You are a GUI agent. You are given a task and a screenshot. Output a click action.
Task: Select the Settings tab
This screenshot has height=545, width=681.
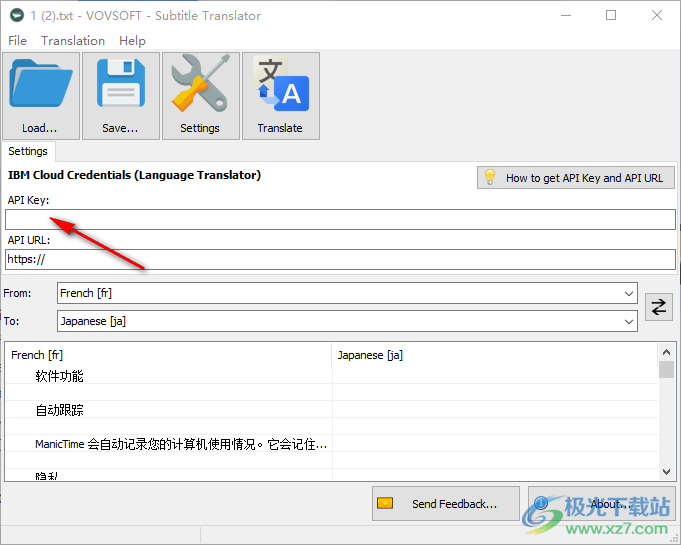coord(28,152)
